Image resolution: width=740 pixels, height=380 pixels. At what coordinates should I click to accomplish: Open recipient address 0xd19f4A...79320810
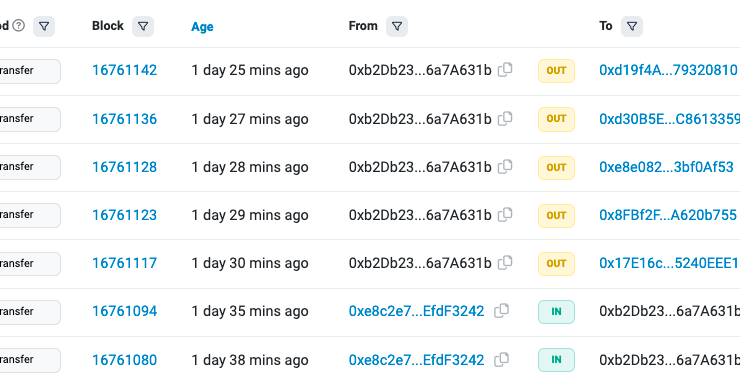click(668, 70)
